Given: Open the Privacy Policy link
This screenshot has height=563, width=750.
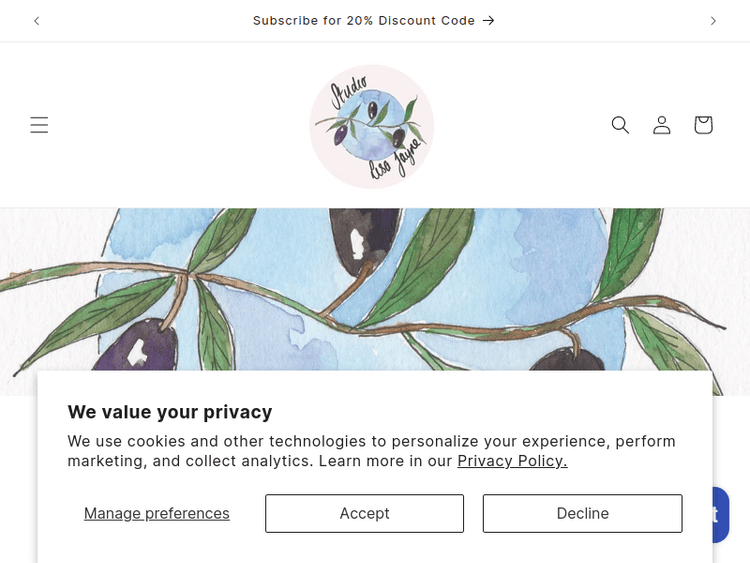Looking at the screenshot, I should 512,461.
